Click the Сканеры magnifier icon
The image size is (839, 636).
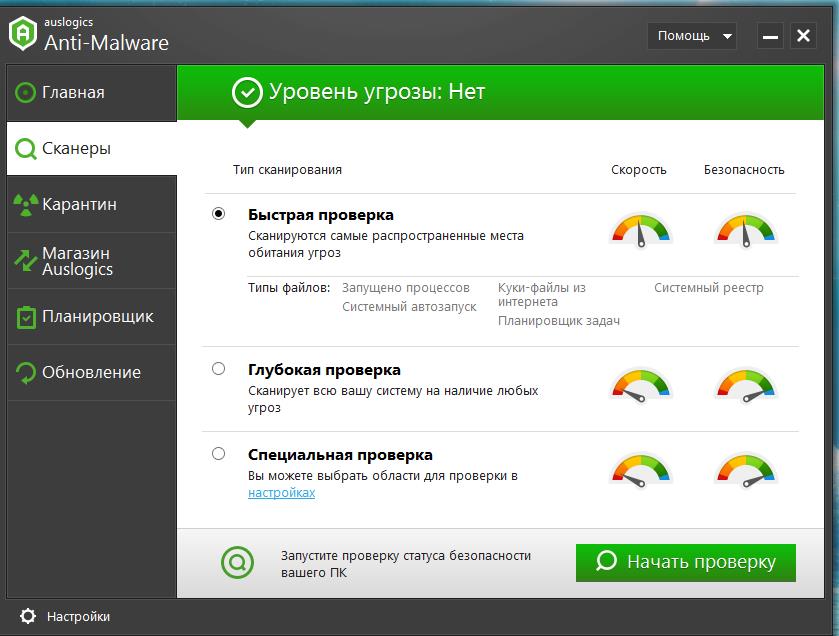point(25,149)
